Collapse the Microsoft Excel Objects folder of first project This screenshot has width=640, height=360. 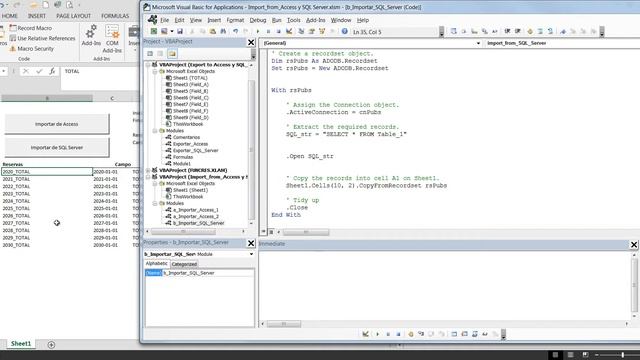(155, 71)
